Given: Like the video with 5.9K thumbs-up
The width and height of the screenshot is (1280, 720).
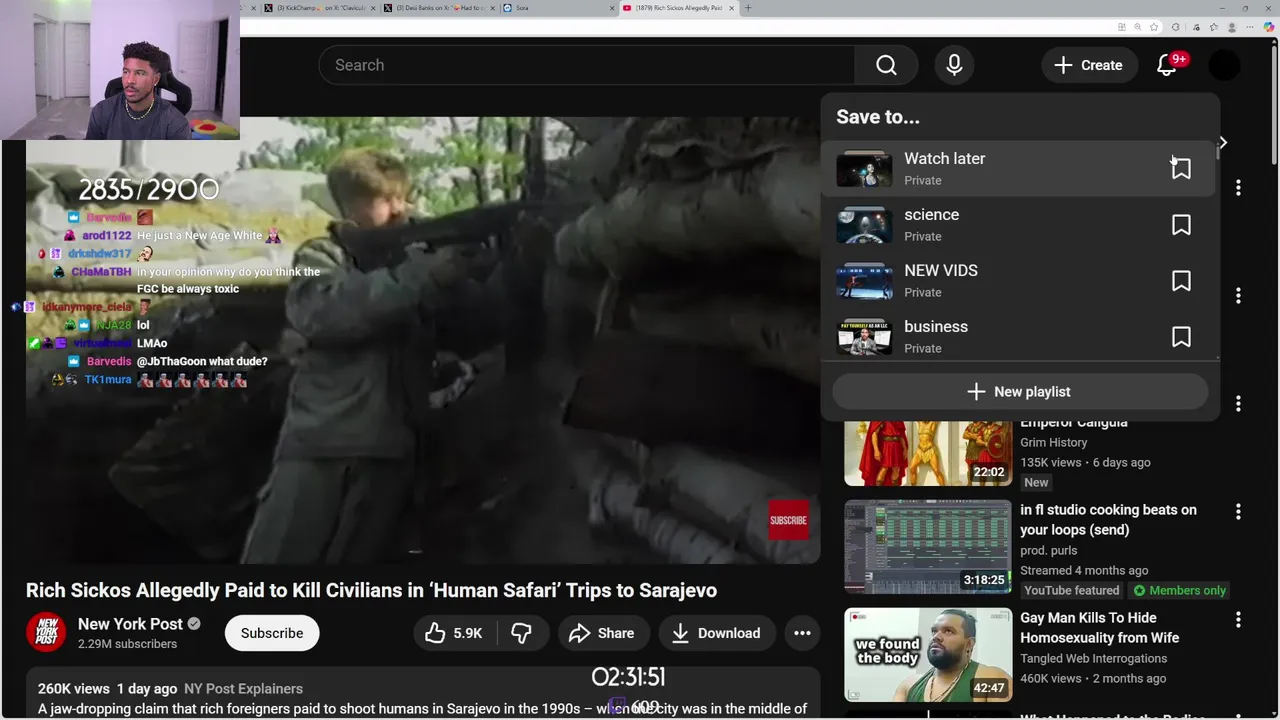Looking at the screenshot, I should tap(453, 633).
